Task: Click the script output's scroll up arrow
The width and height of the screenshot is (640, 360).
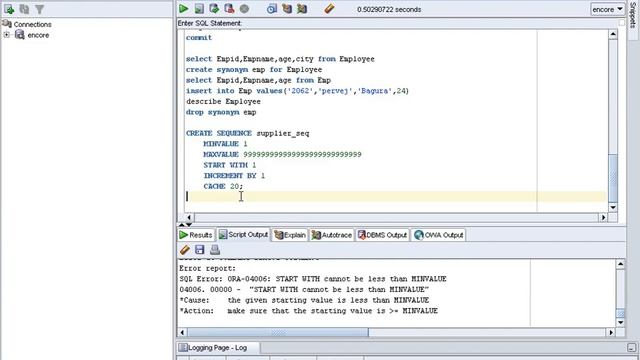Action: pos(620,264)
